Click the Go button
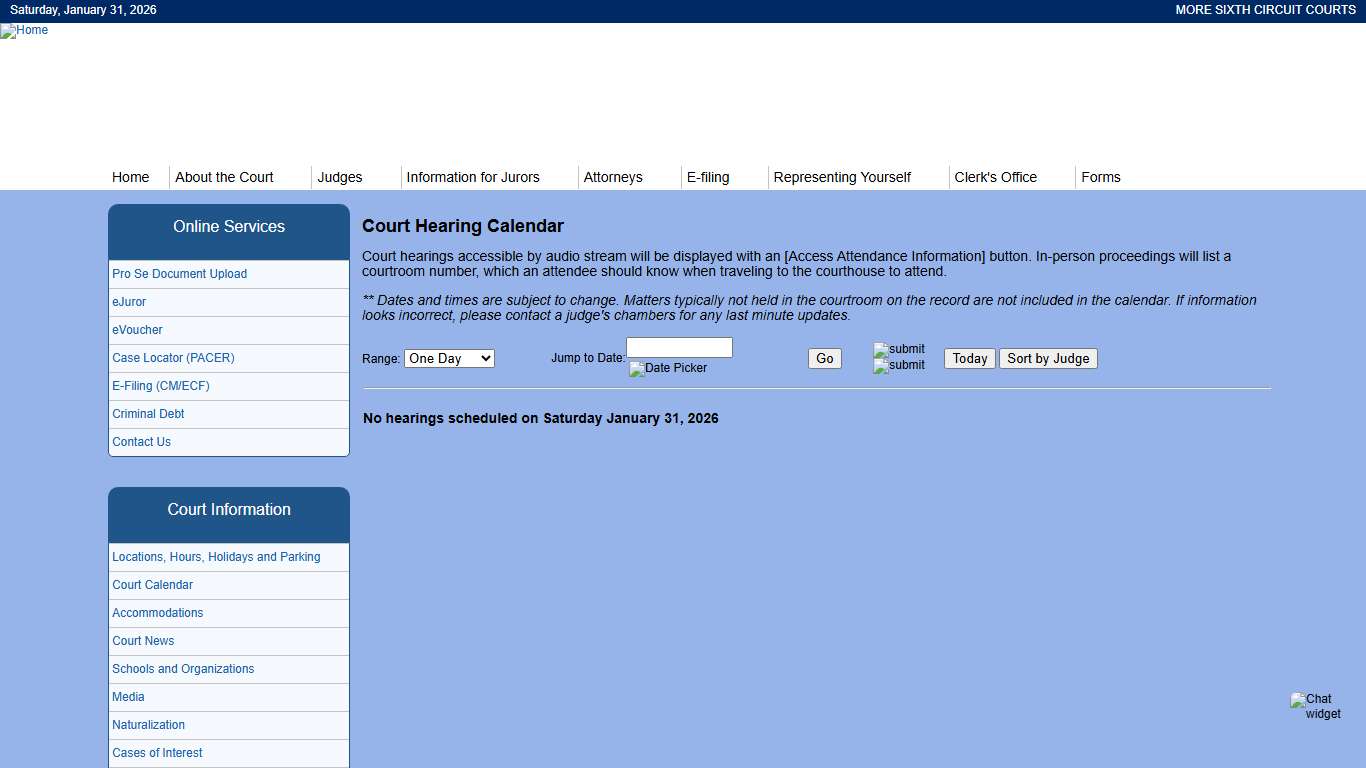 click(x=824, y=358)
